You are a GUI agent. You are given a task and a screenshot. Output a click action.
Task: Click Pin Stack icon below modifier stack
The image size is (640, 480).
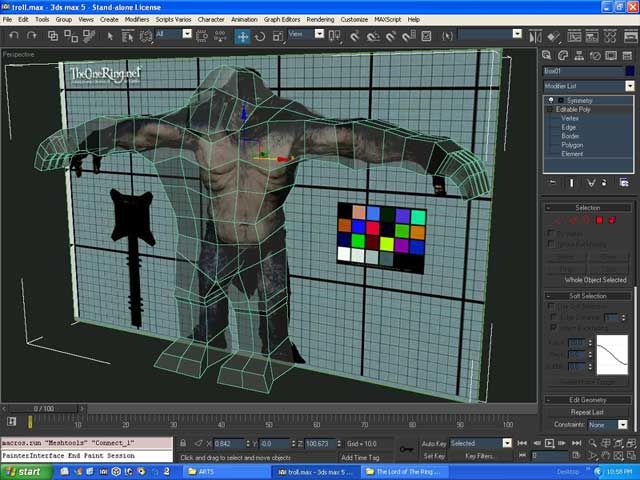pyautogui.click(x=553, y=183)
